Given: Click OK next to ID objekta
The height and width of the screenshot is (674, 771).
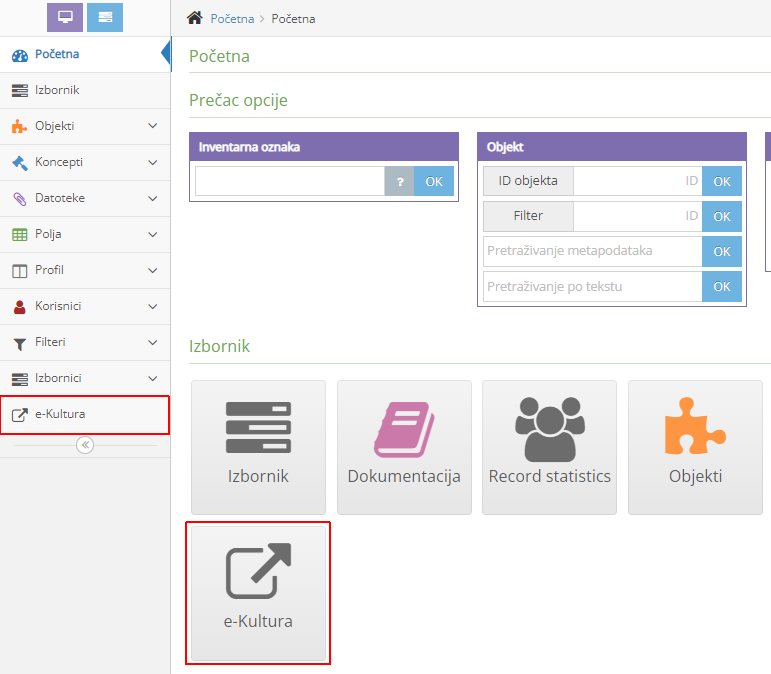Looking at the screenshot, I should tap(722, 181).
